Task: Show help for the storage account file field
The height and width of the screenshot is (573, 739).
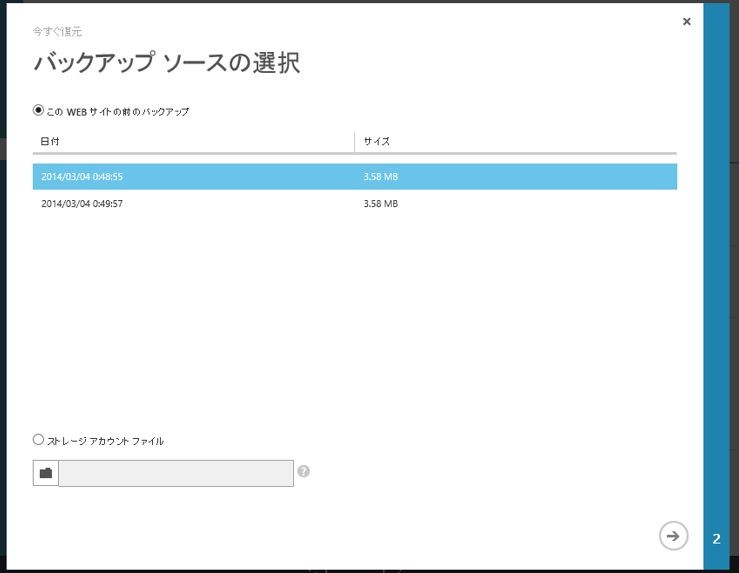Action: [304, 472]
